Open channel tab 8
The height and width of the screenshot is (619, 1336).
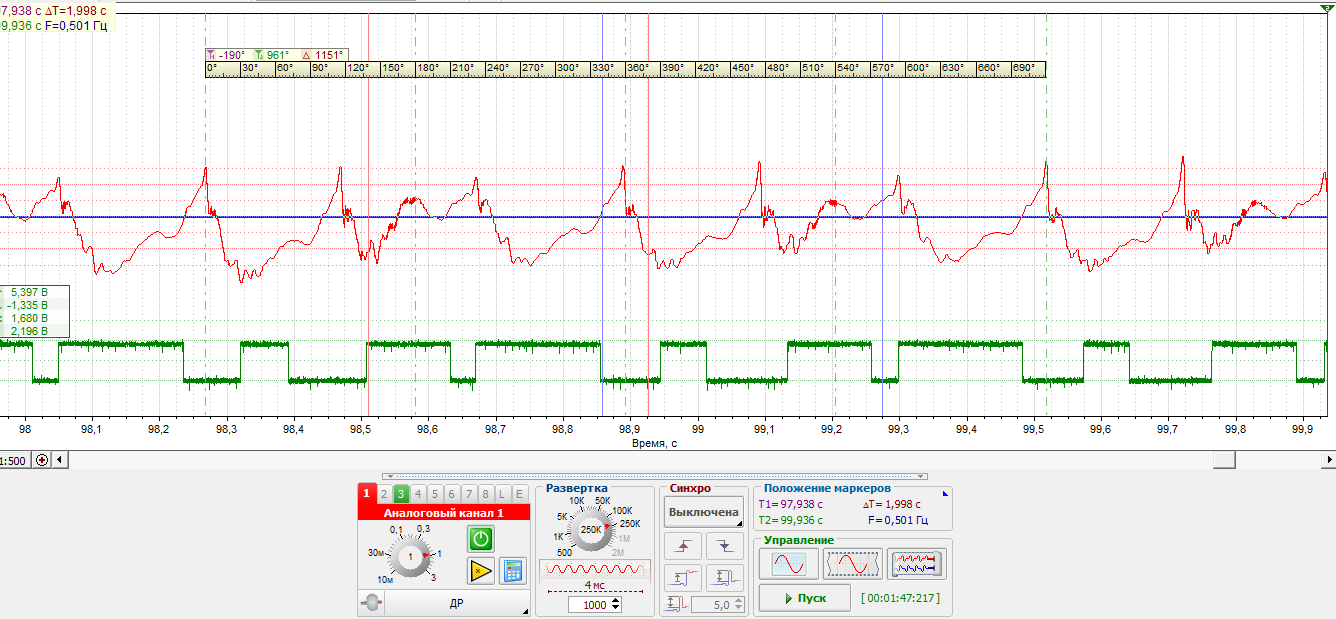(486, 493)
